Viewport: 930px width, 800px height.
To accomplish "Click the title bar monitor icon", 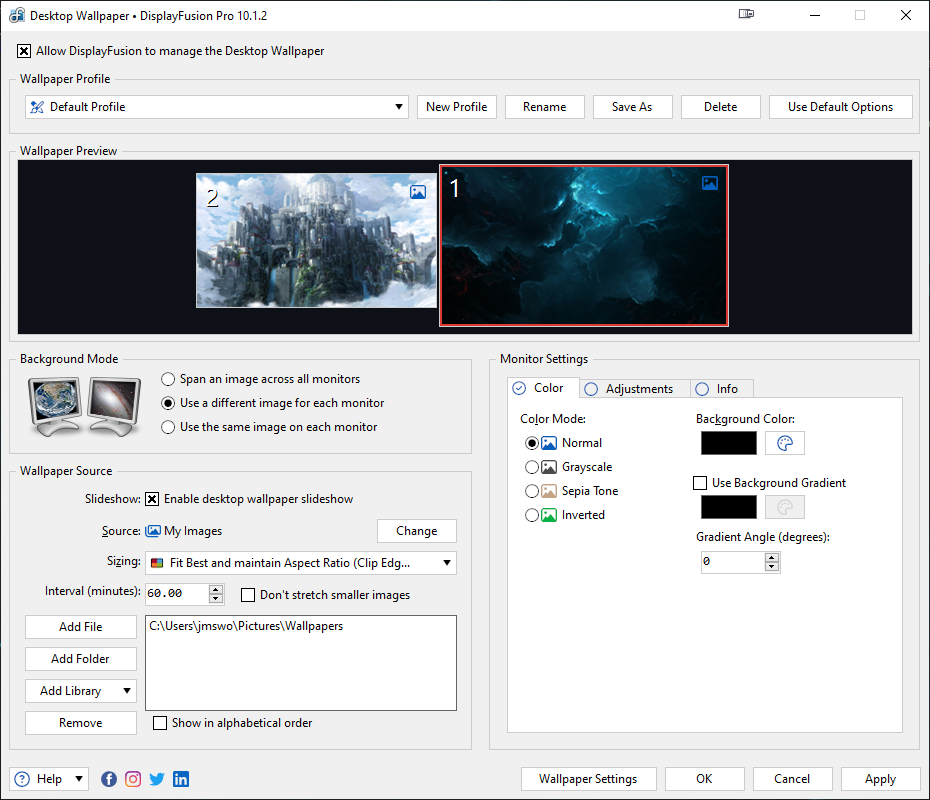I will 746,15.
